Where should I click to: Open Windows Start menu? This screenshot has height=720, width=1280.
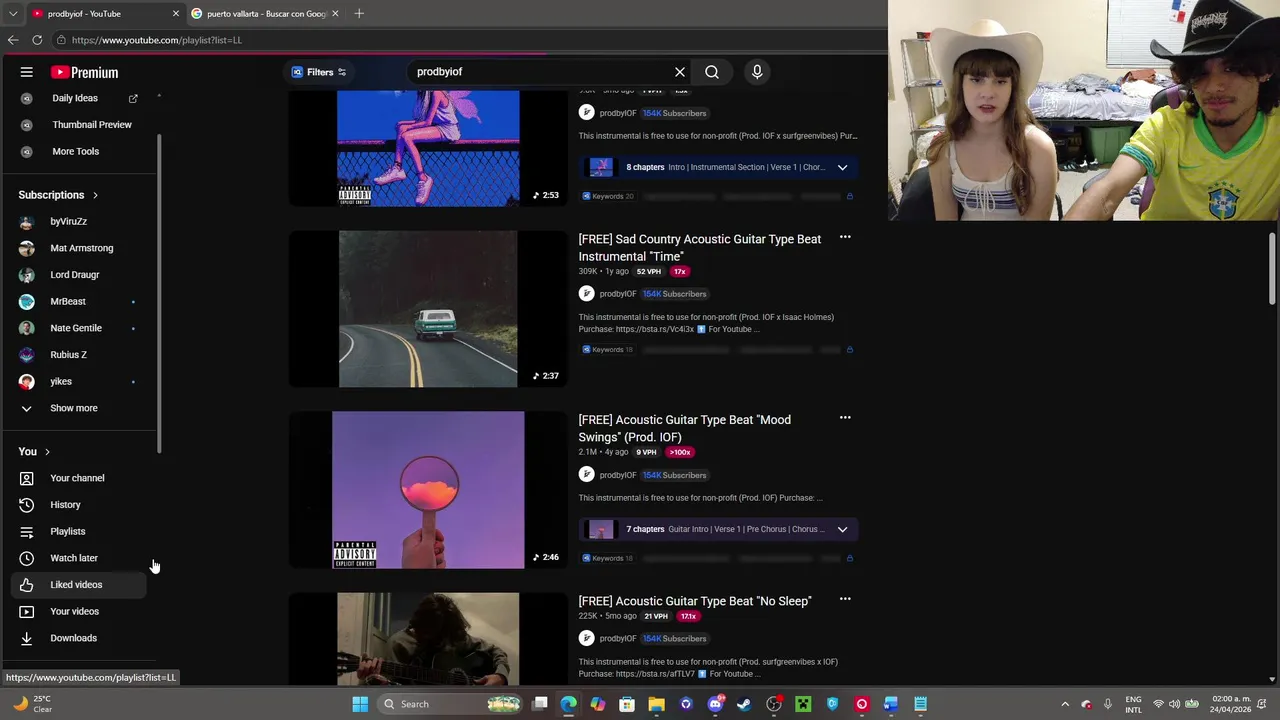pos(360,704)
